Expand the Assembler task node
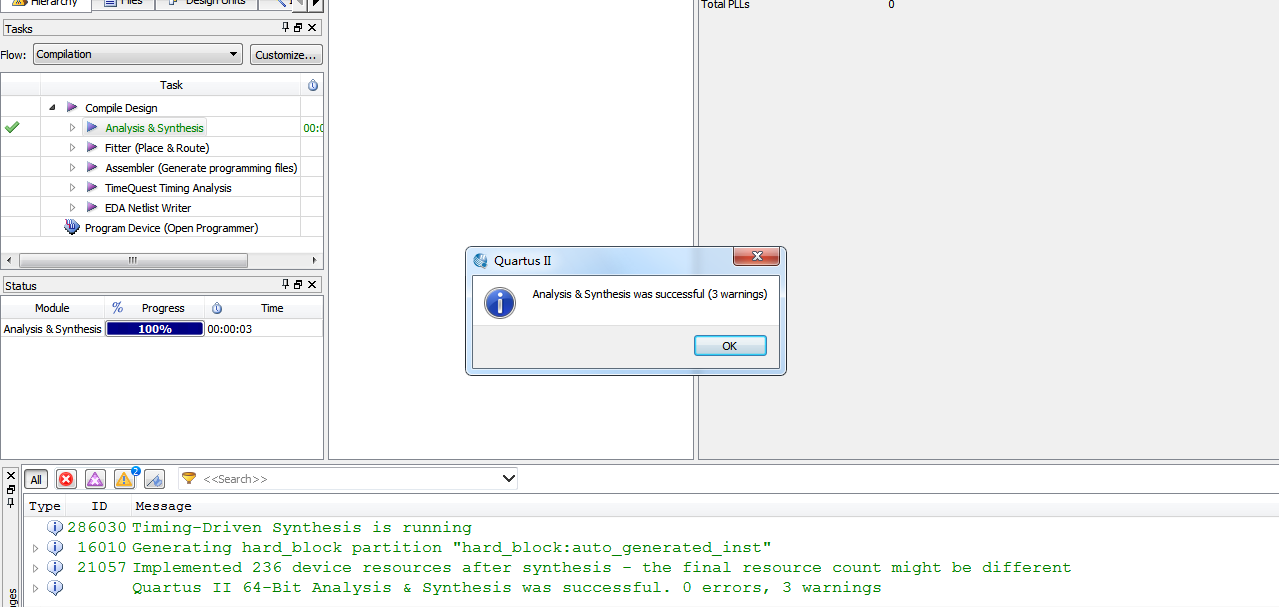Screen dimensions: 1279x607 pyautogui.click(x=72, y=168)
